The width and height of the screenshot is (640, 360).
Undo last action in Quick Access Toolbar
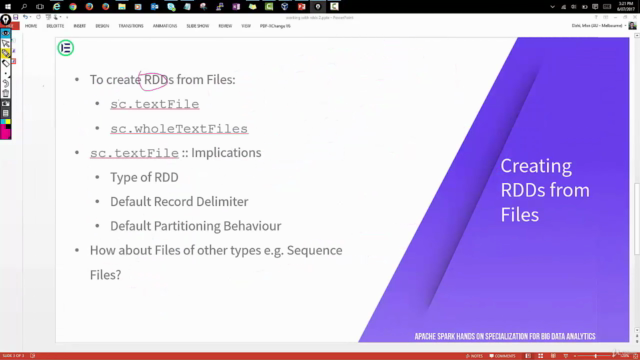click(25, 17)
